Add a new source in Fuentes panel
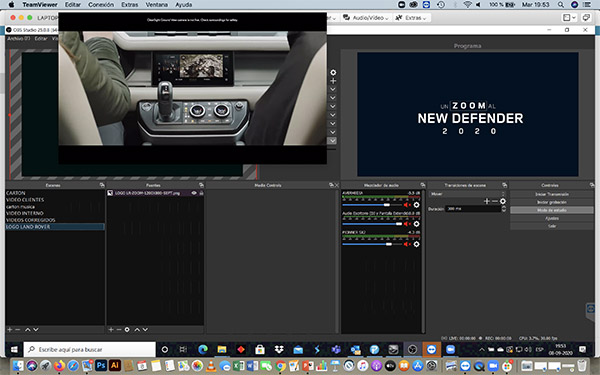Image resolution: width=600 pixels, height=375 pixels. [111, 329]
